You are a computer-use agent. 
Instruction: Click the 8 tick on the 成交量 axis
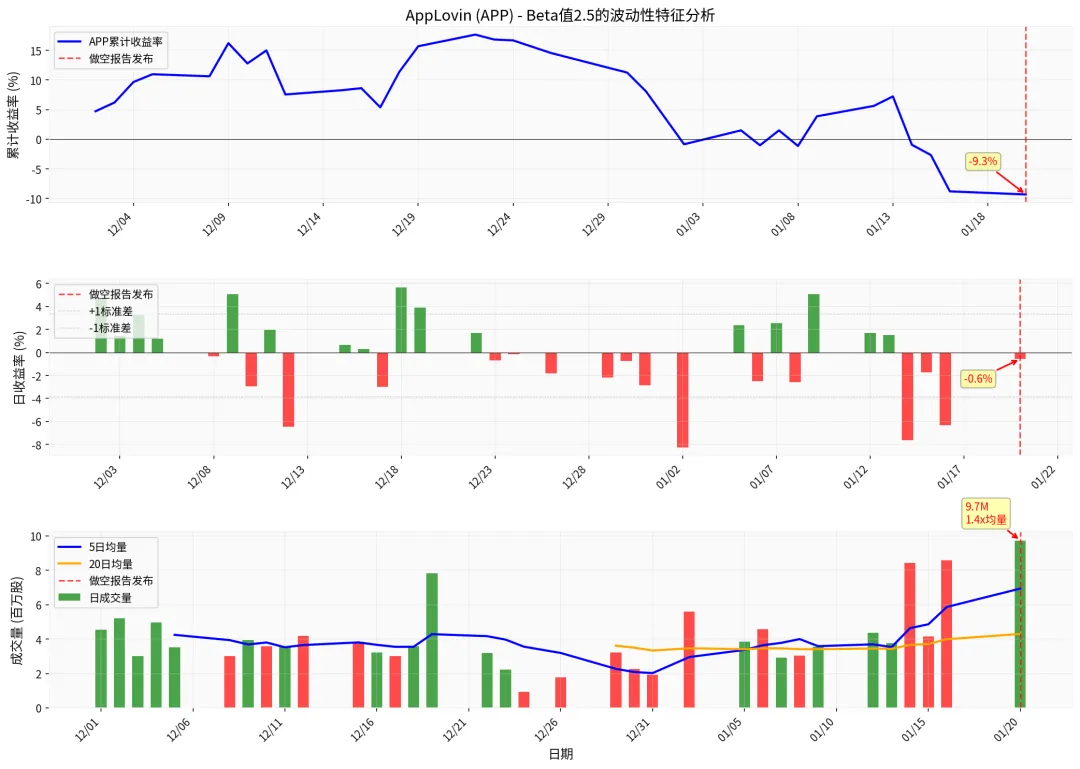tap(39, 571)
